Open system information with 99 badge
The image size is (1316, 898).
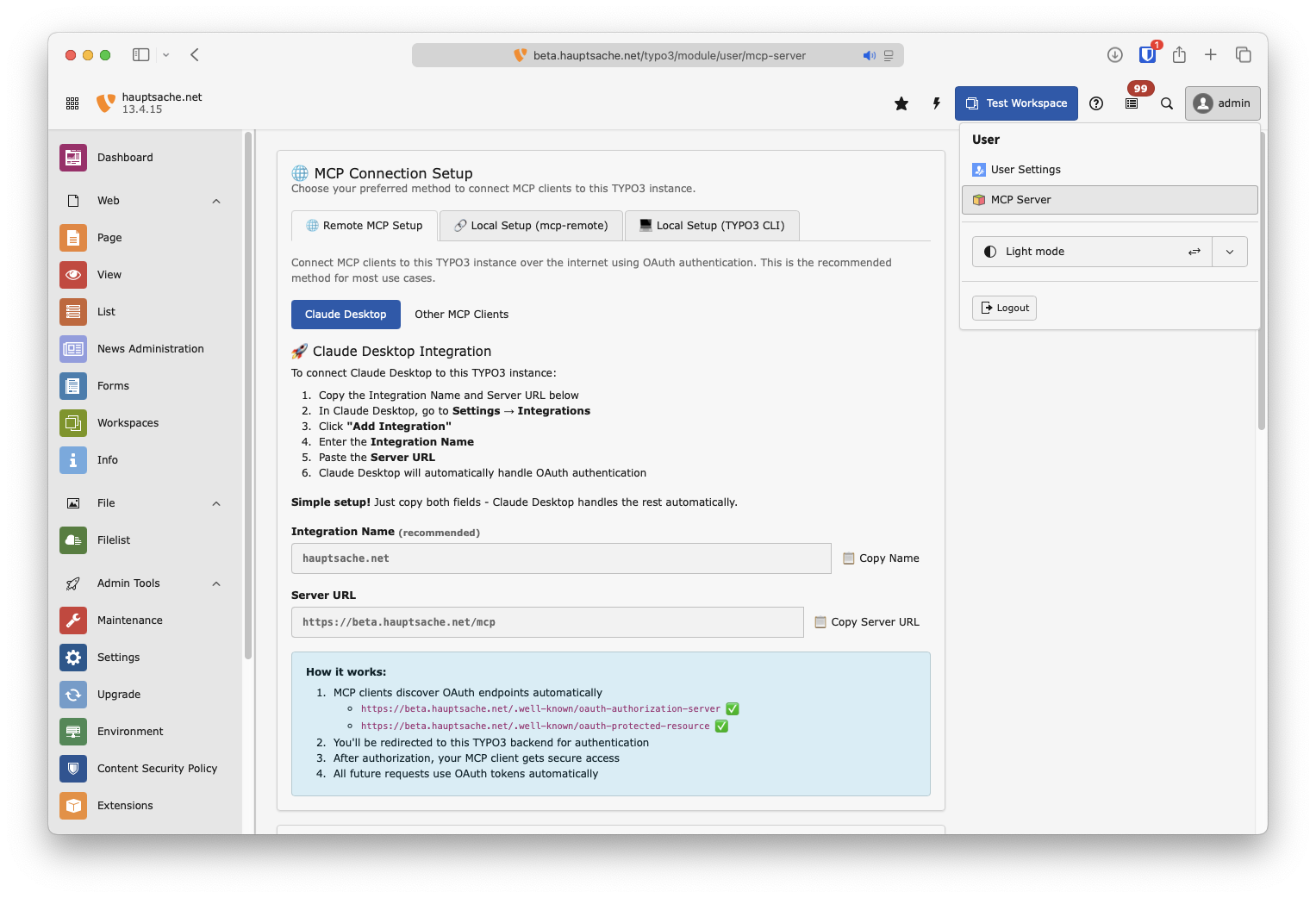(x=1132, y=103)
